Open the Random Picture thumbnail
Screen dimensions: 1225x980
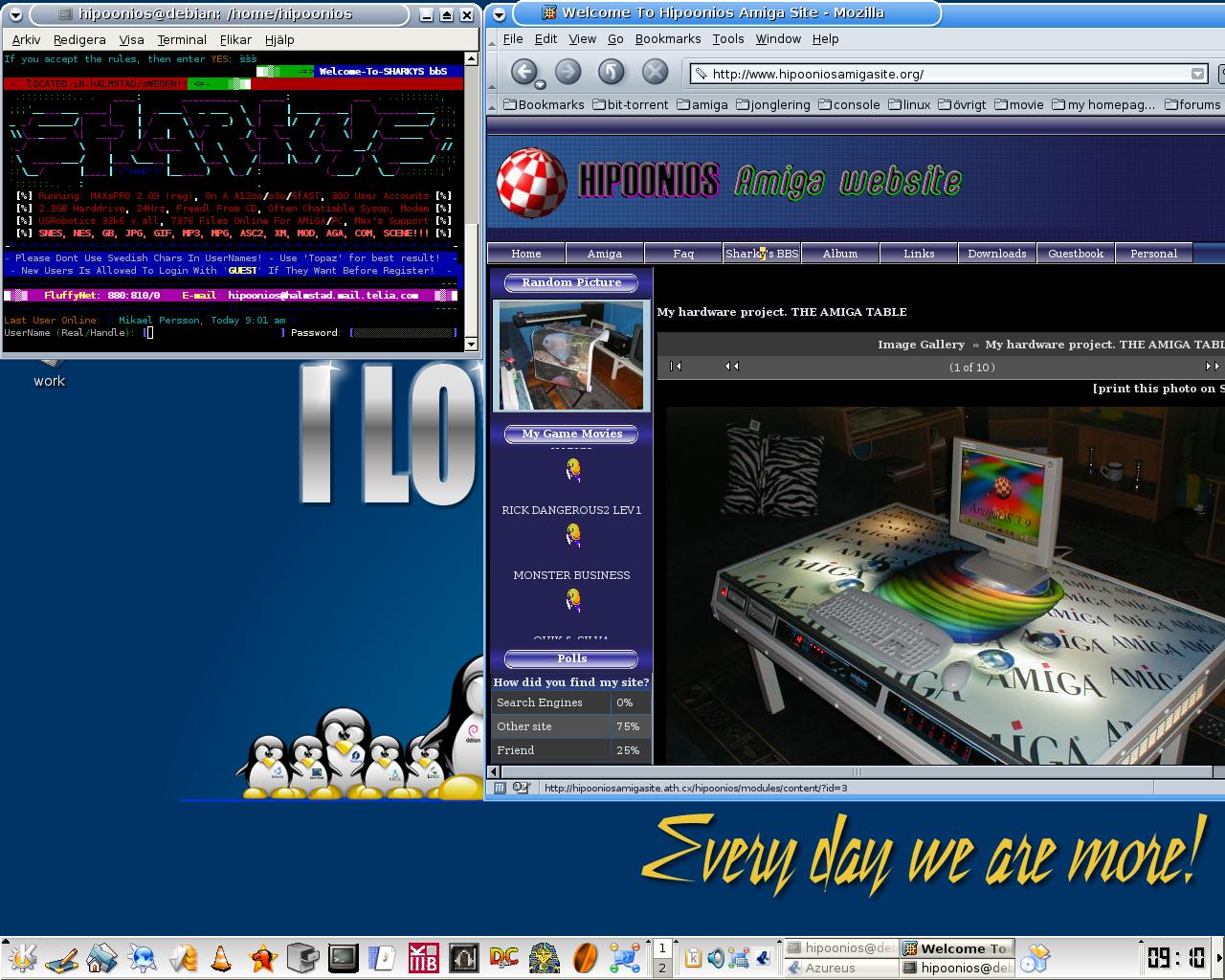pyautogui.click(x=571, y=356)
